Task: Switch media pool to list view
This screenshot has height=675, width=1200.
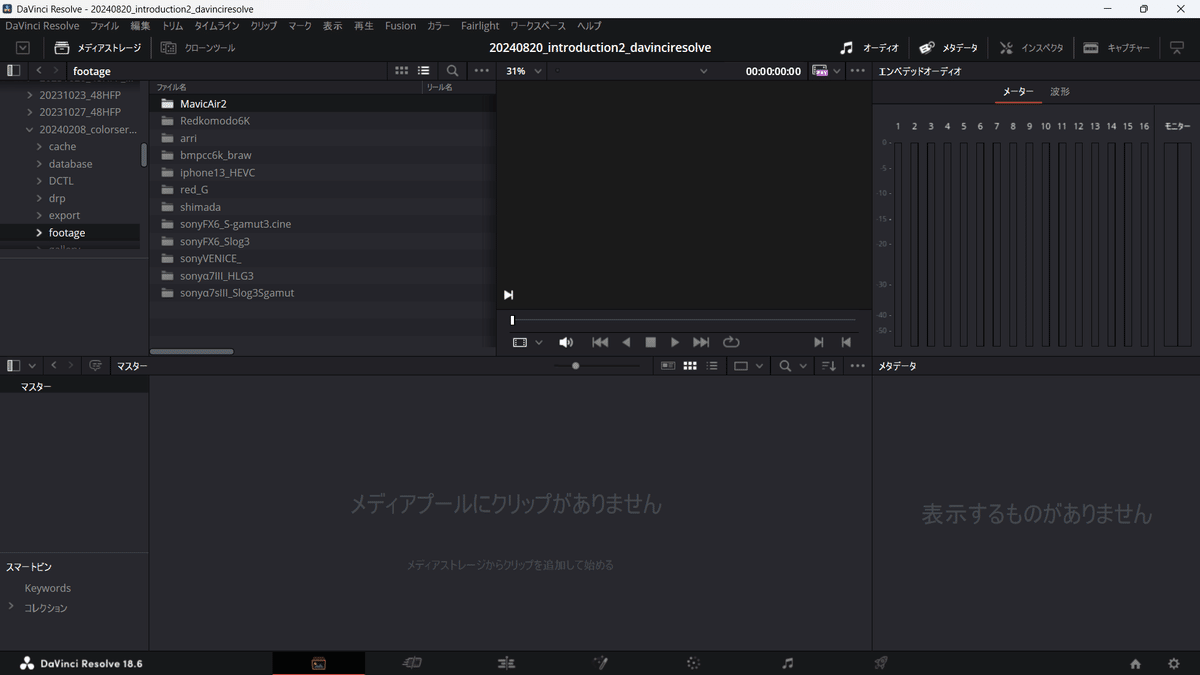Action: pos(712,366)
